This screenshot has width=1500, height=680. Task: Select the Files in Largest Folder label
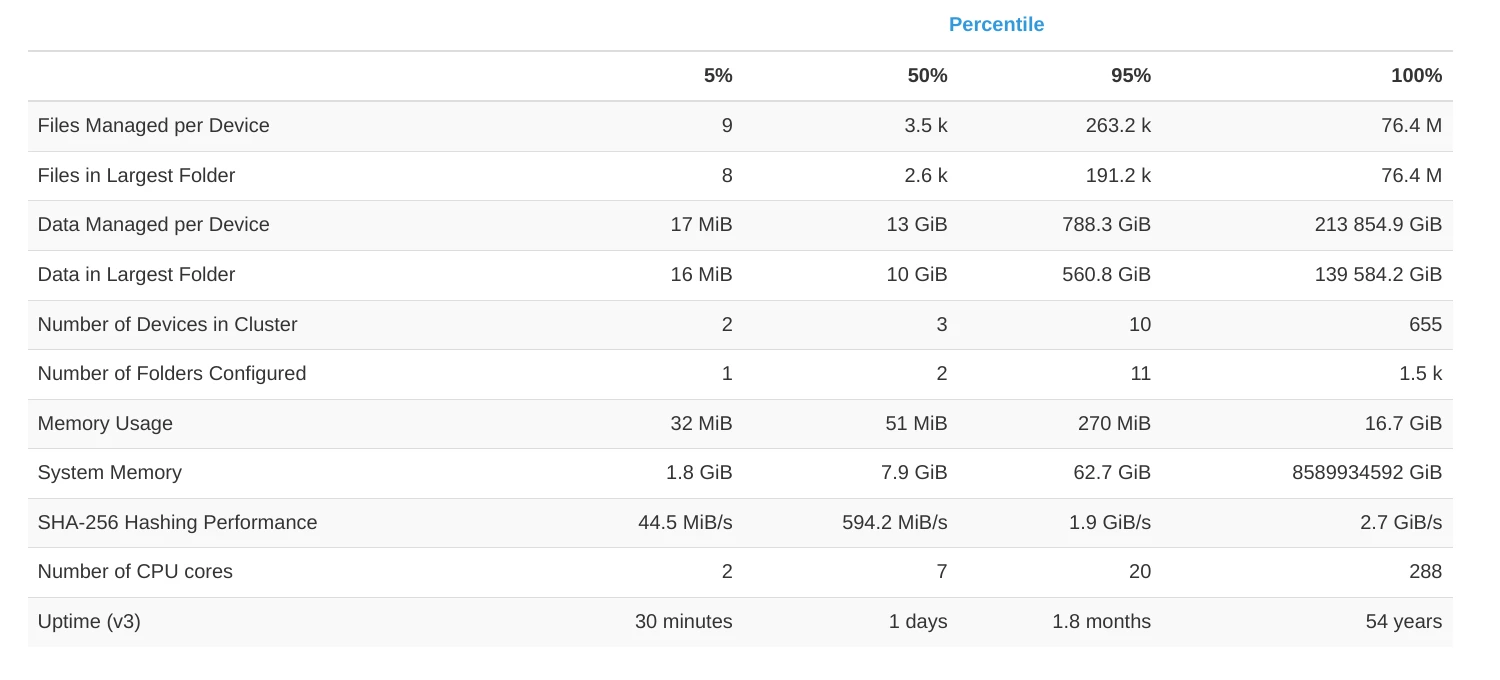point(136,176)
